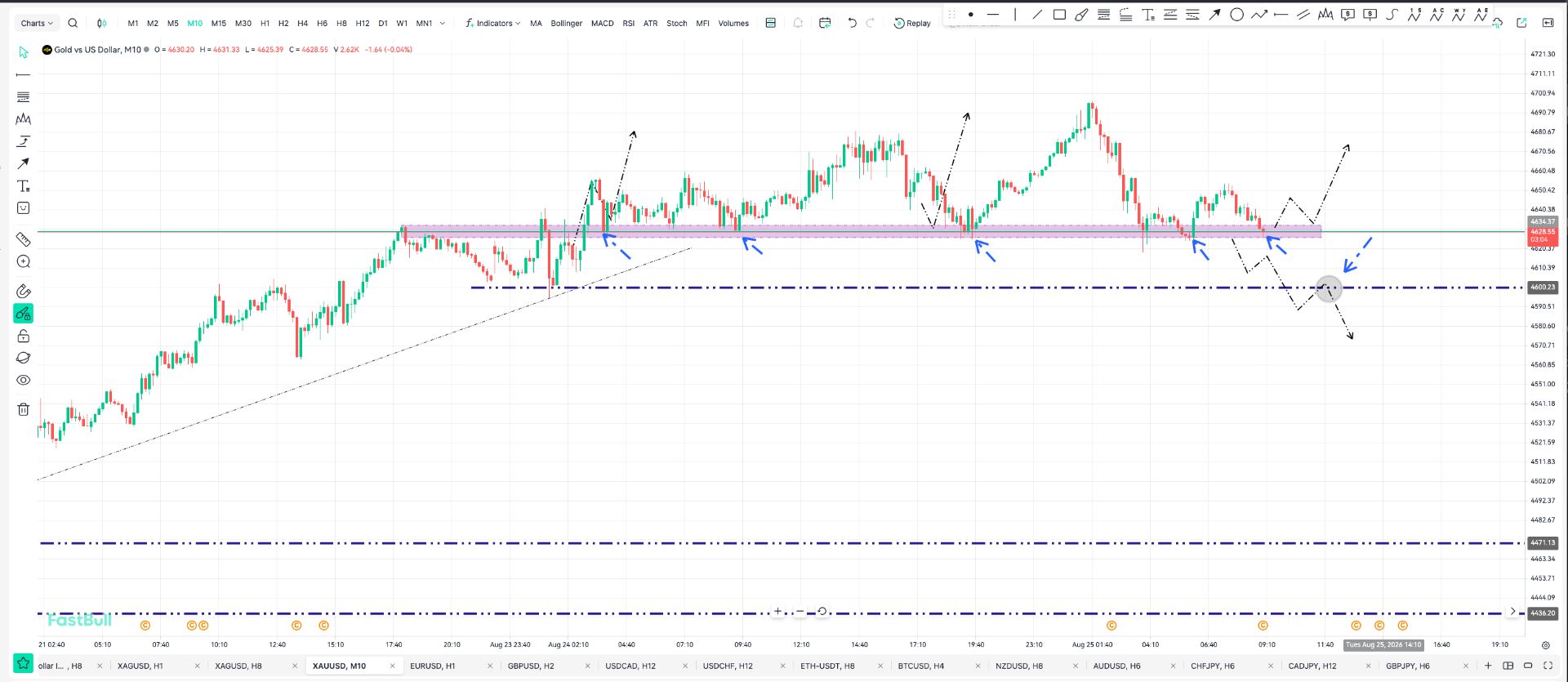Add the Bollinger indicator
This screenshot has width=1568, height=682.
pyautogui.click(x=567, y=24)
